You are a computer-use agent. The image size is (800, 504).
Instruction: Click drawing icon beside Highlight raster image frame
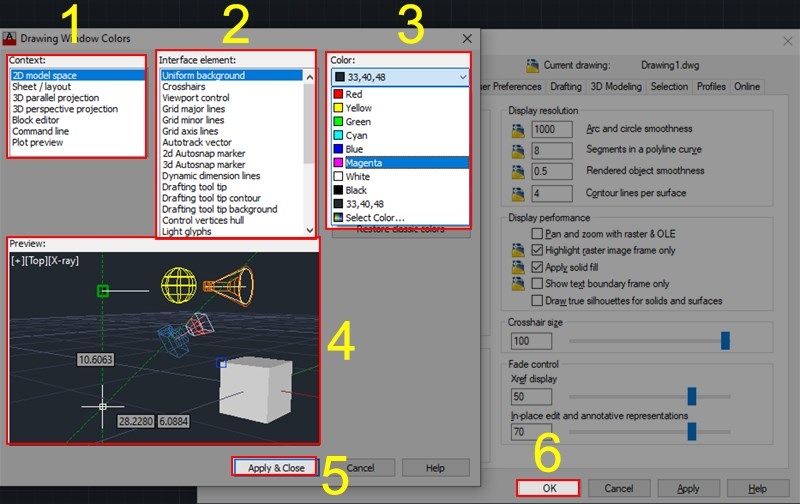(x=518, y=250)
